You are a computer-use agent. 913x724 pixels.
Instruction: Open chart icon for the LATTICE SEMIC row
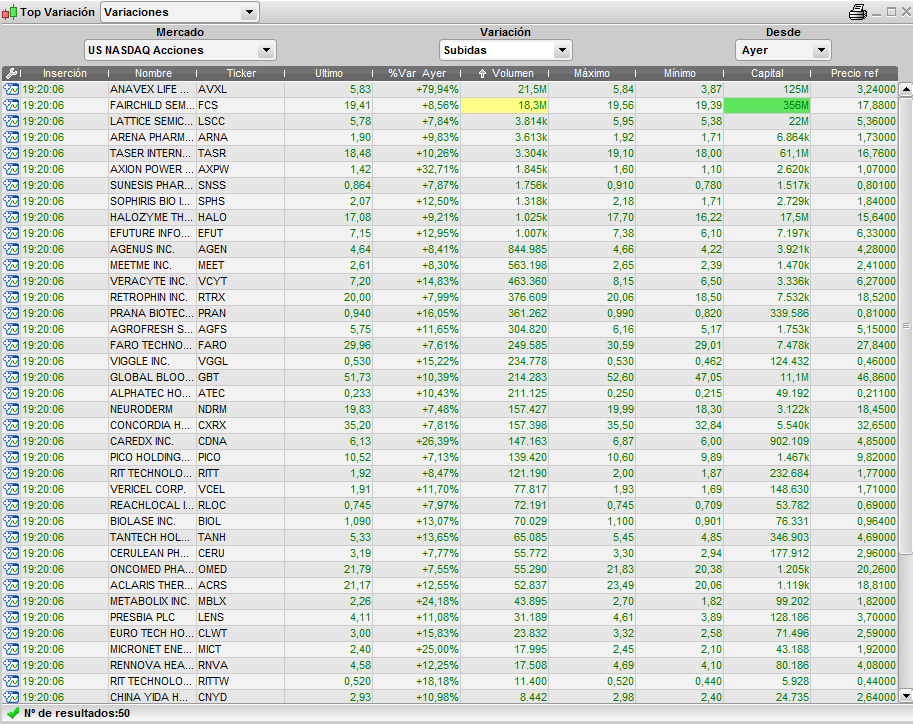11,121
